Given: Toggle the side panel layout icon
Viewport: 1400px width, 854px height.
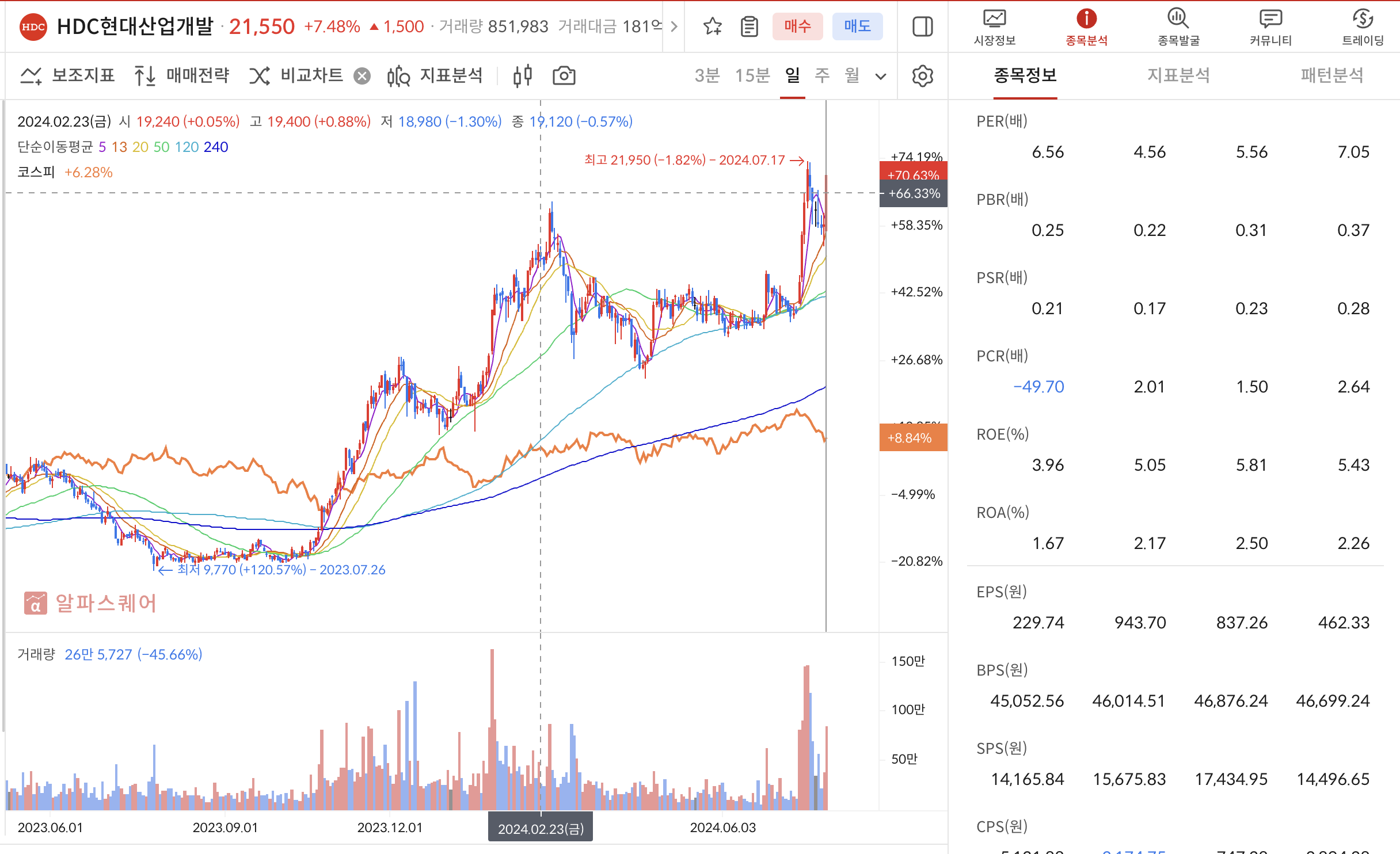Looking at the screenshot, I should (922, 26).
